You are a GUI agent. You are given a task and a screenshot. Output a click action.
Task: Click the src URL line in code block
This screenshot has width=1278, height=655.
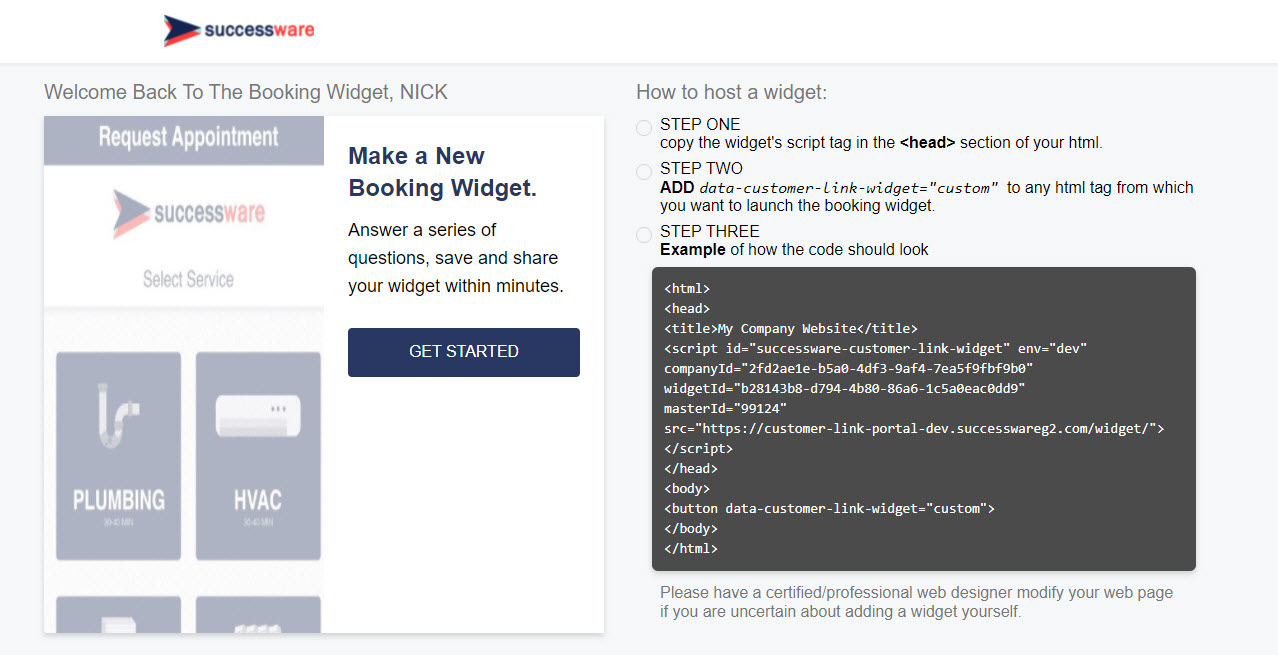point(914,429)
